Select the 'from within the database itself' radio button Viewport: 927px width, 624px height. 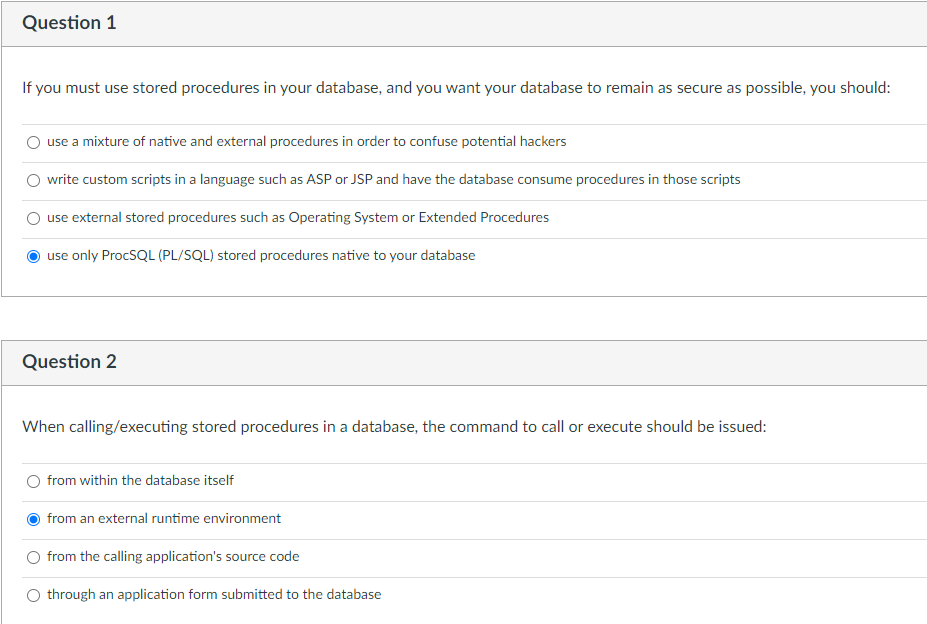point(34,481)
